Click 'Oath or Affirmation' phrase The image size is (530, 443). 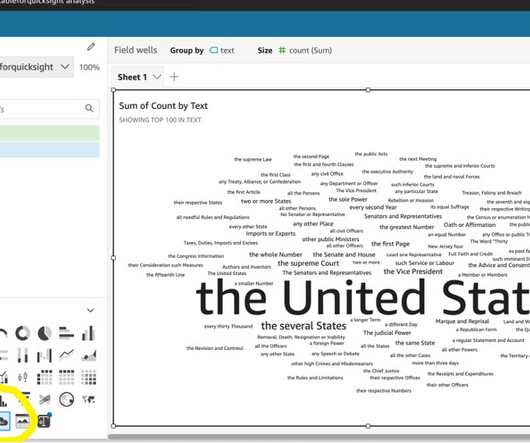[469, 225]
